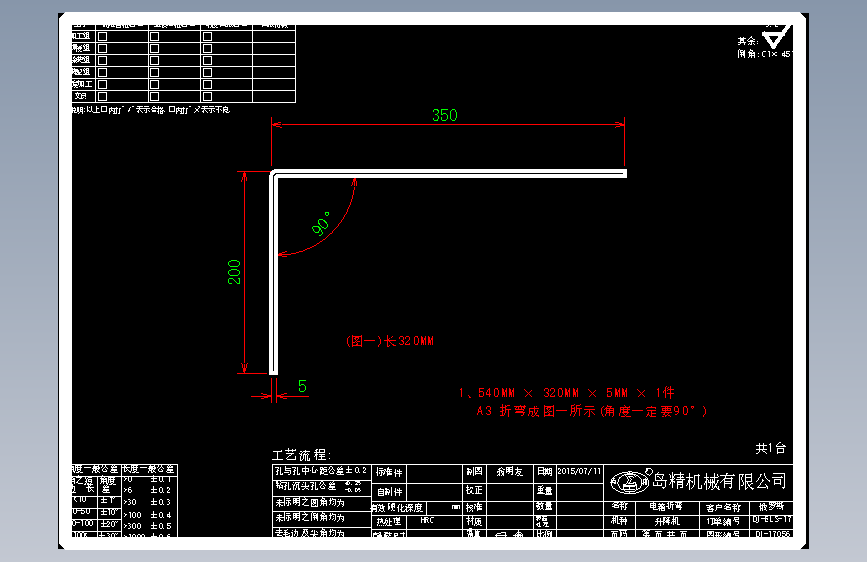The height and width of the screenshot is (562, 867).
Task: Click the 90° angle dimension label
Action: (x=321, y=223)
